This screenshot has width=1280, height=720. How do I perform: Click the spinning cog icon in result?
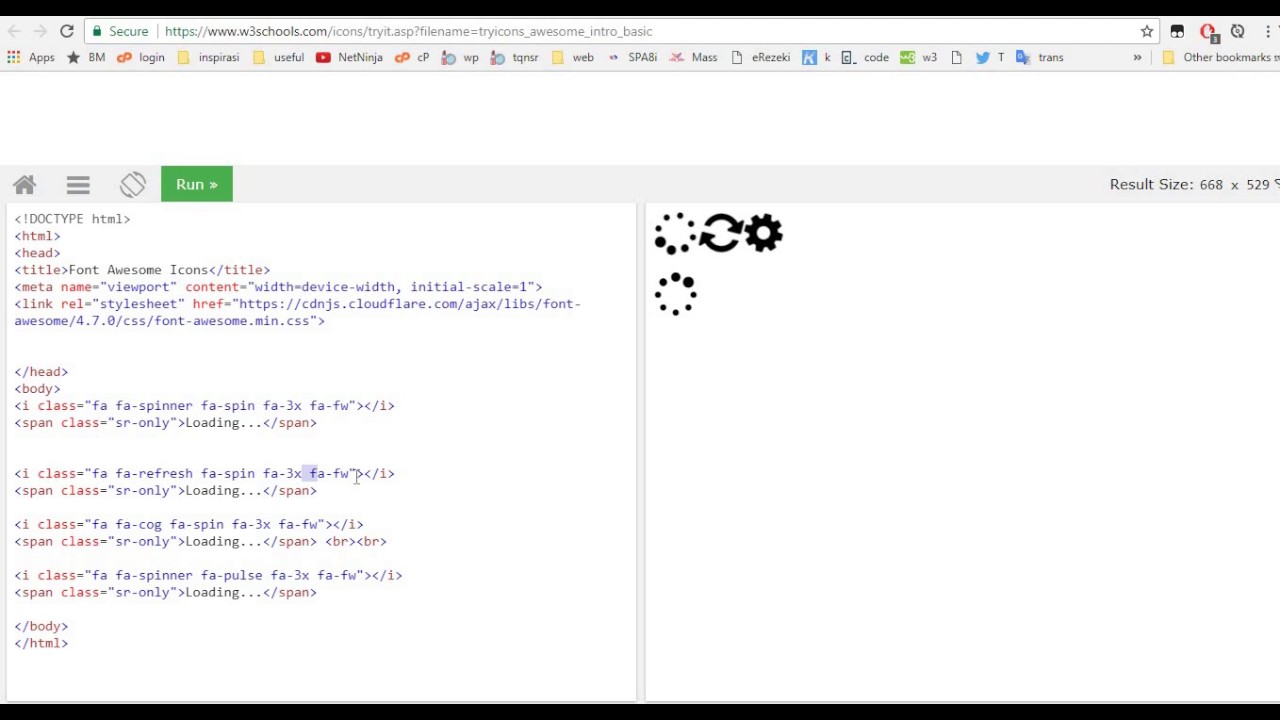(x=764, y=234)
